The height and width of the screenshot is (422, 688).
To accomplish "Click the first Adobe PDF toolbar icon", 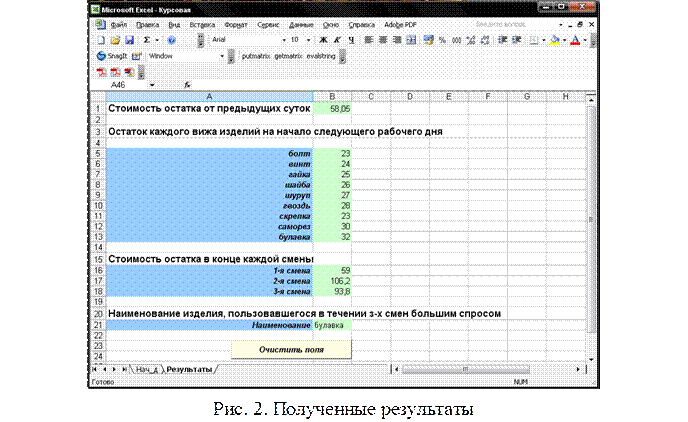I will pyautogui.click(x=101, y=72).
